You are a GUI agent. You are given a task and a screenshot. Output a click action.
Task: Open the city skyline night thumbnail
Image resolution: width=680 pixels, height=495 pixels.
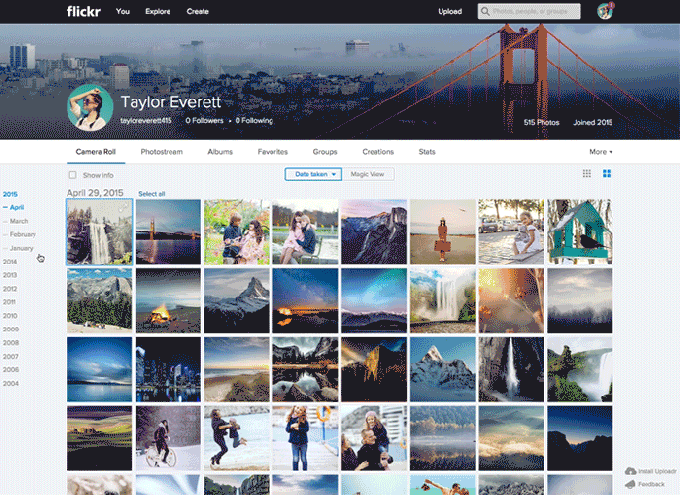pyautogui.click(x=168, y=369)
